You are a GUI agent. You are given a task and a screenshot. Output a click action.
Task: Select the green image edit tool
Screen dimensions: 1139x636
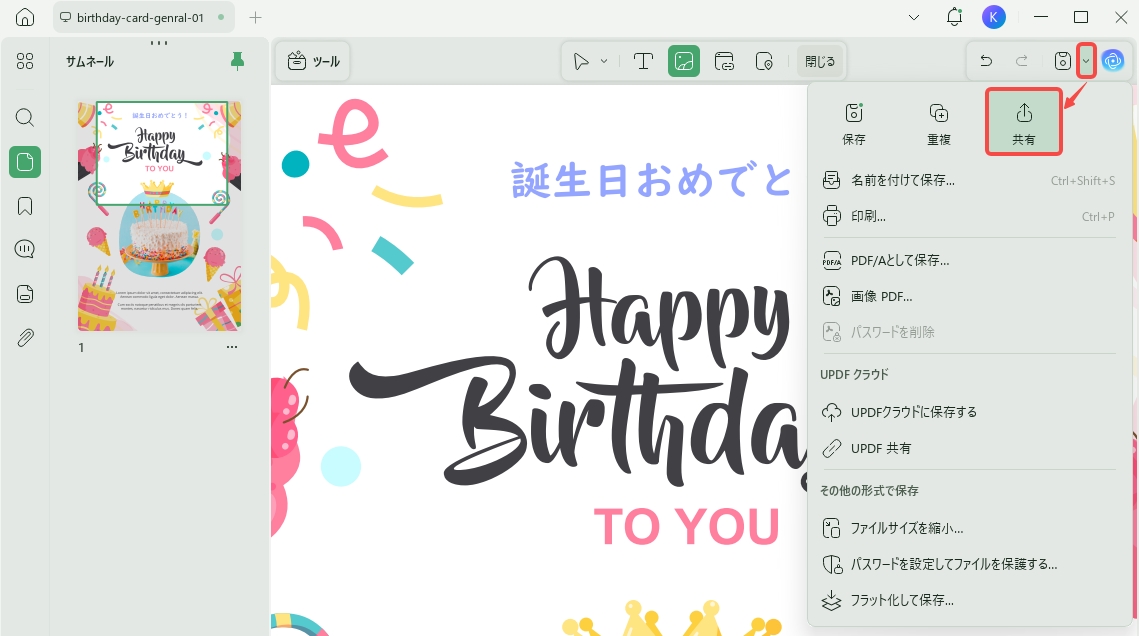click(x=684, y=62)
